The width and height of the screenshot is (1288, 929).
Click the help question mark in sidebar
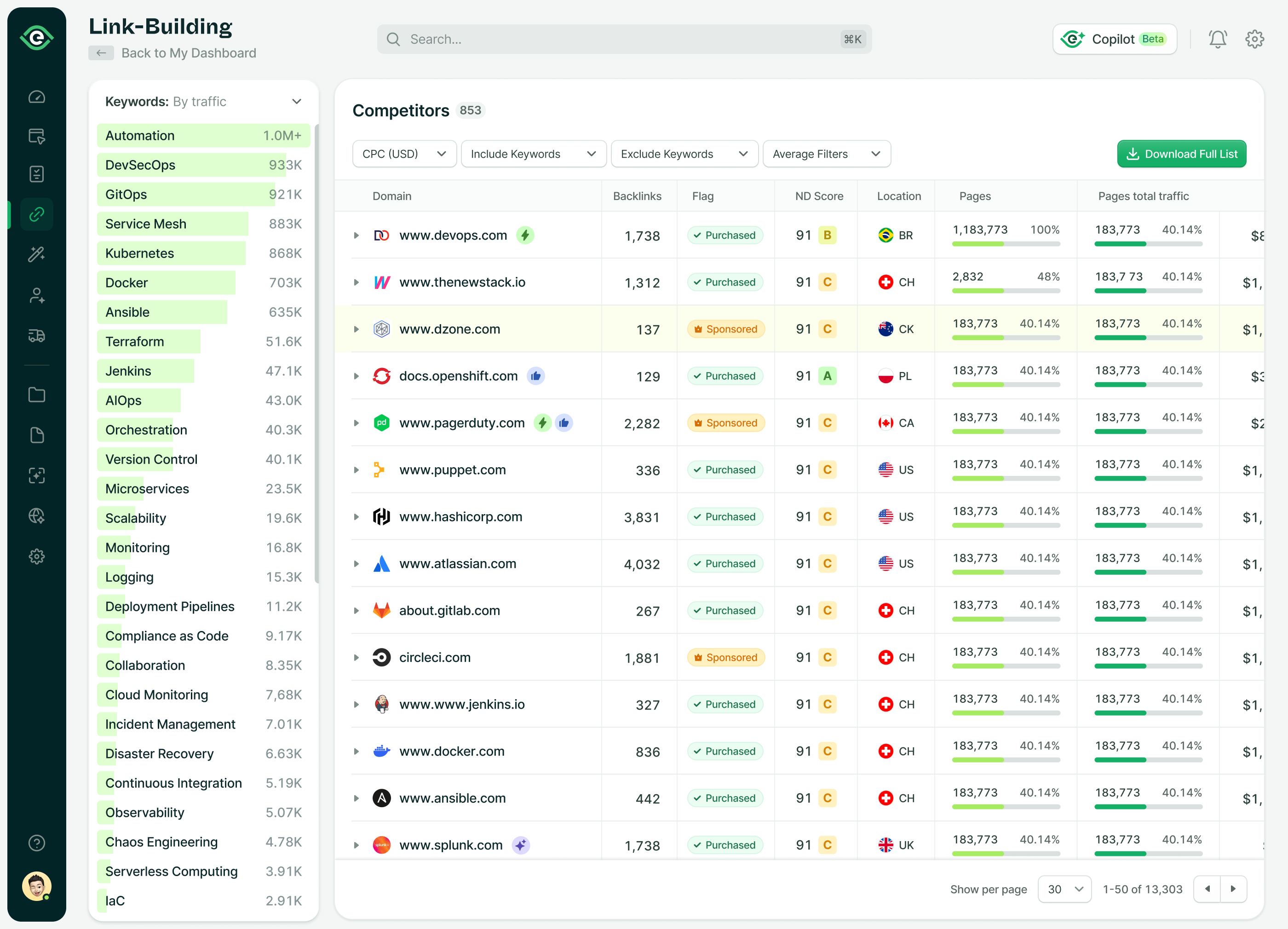click(36, 843)
